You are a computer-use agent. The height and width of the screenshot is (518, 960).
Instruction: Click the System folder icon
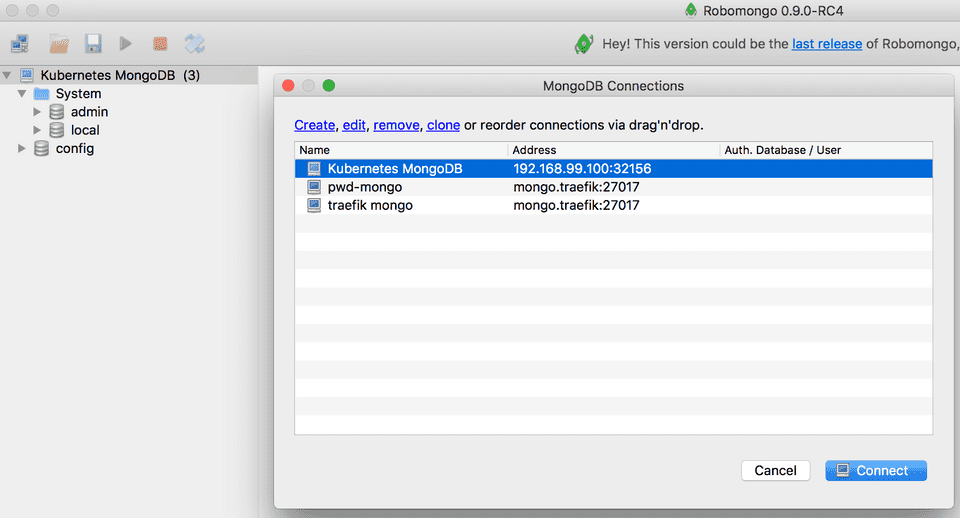tap(42, 94)
